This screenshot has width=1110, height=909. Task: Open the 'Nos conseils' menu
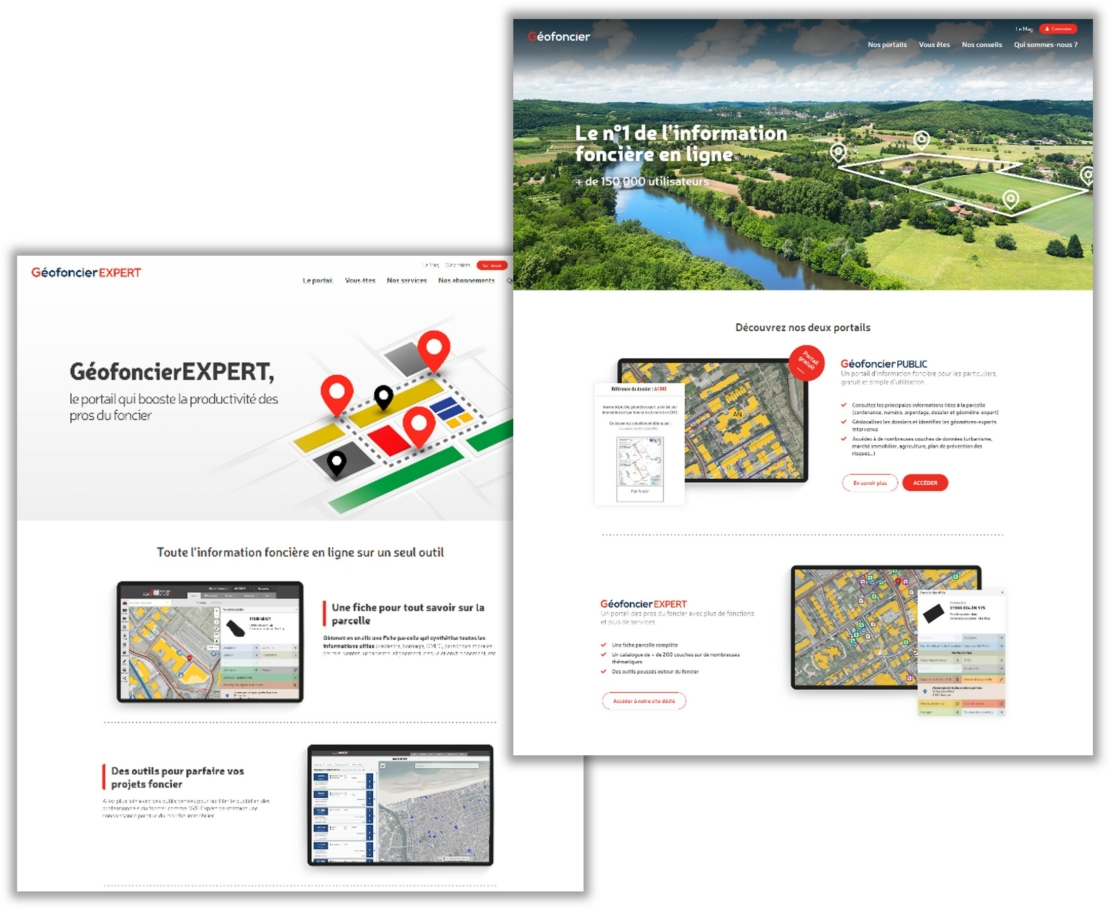point(981,45)
